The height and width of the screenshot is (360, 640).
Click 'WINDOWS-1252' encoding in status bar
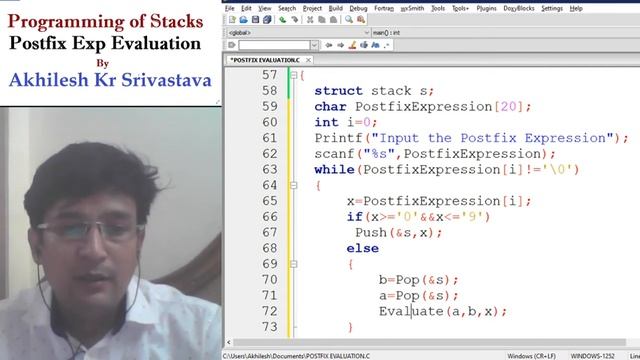(593, 356)
